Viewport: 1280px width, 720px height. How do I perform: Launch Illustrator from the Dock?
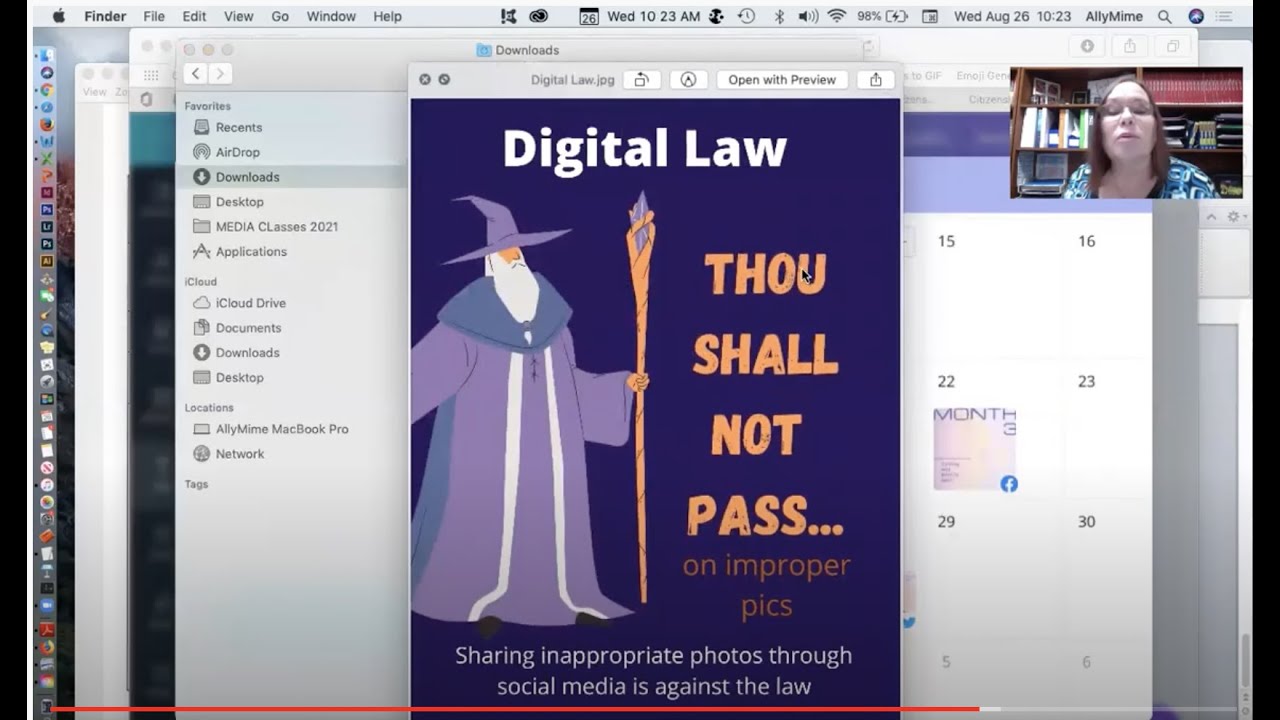click(46, 260)
